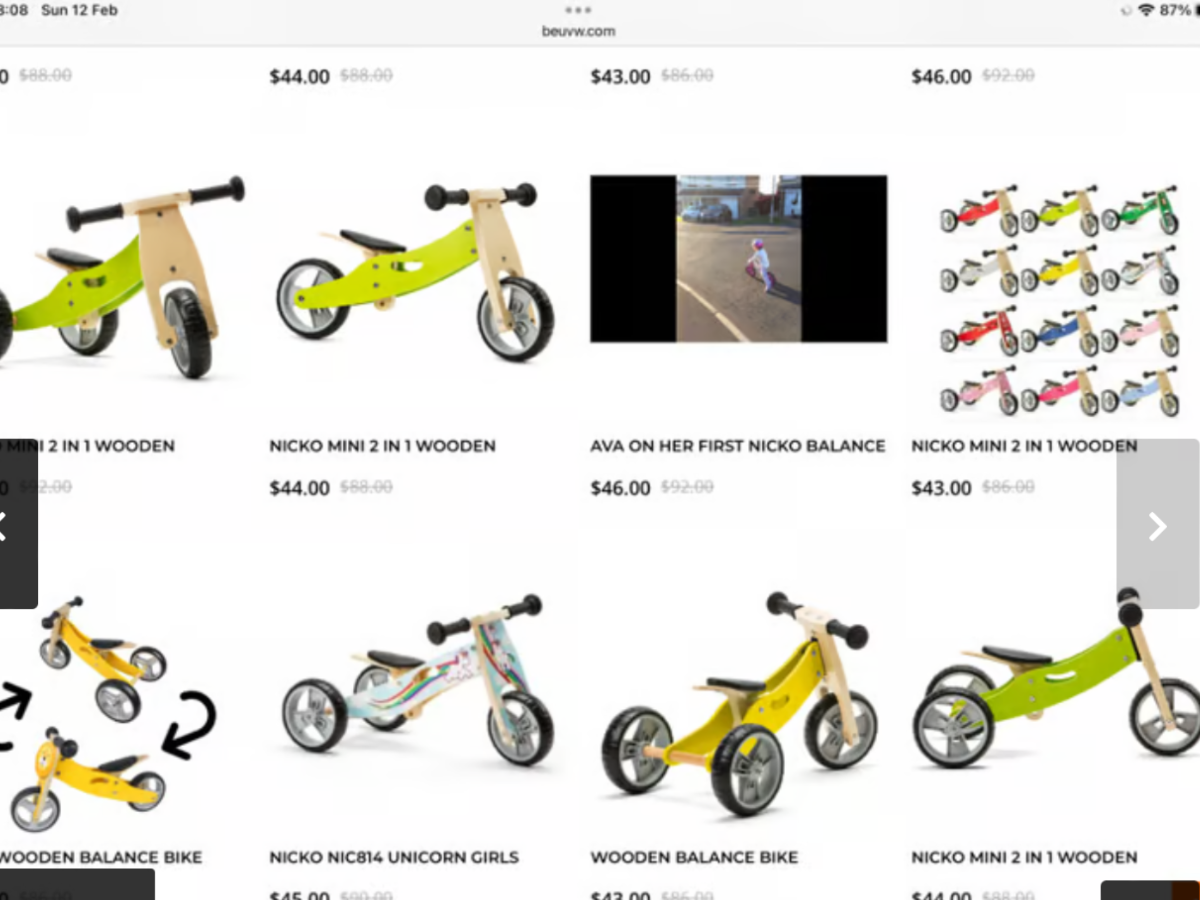Viewport: 1200px width, 900px height.
Task: Open the Ava On Her First Nicko Balance link
Action: 738,446
